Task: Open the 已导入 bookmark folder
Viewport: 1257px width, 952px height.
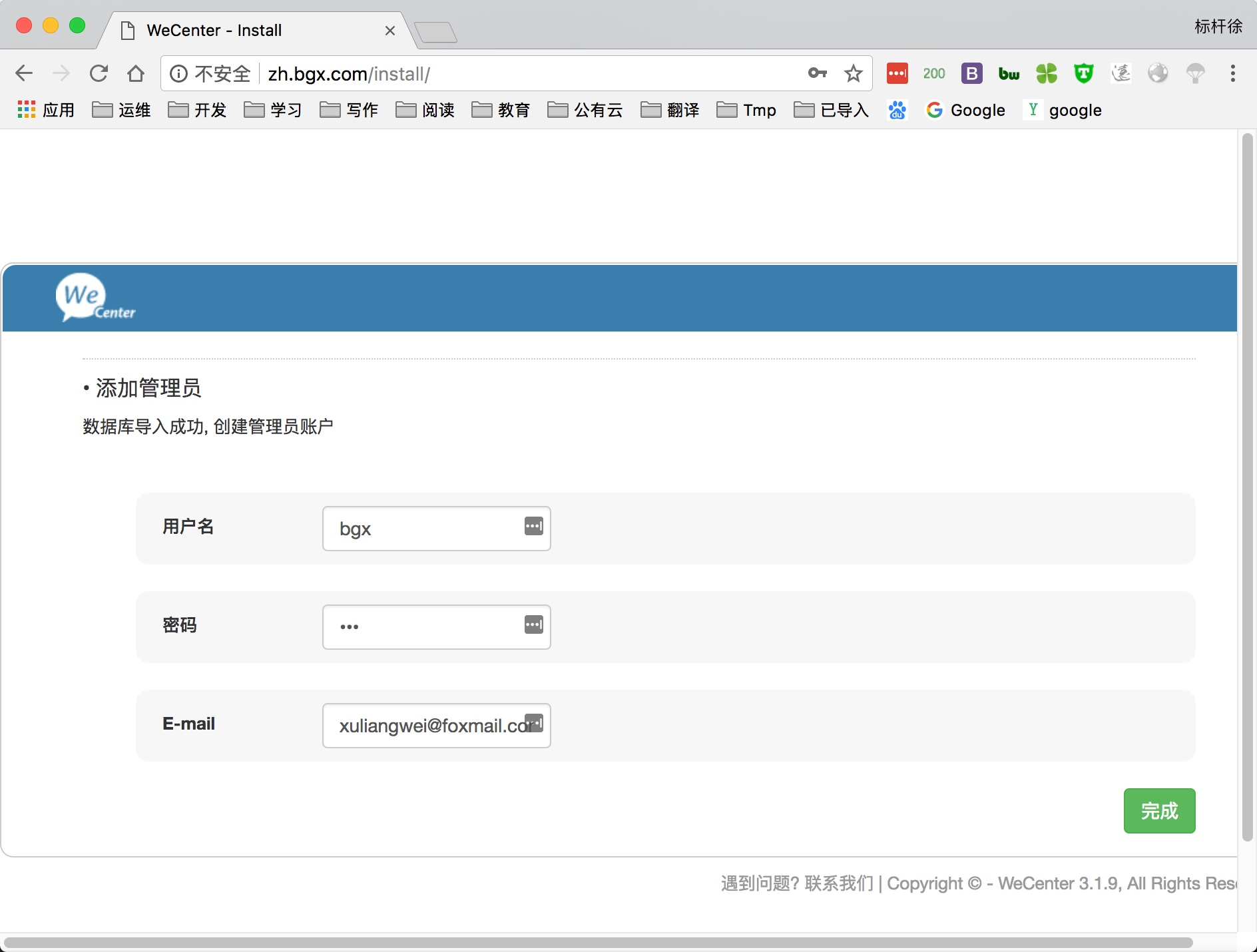Action: point(832,110)
